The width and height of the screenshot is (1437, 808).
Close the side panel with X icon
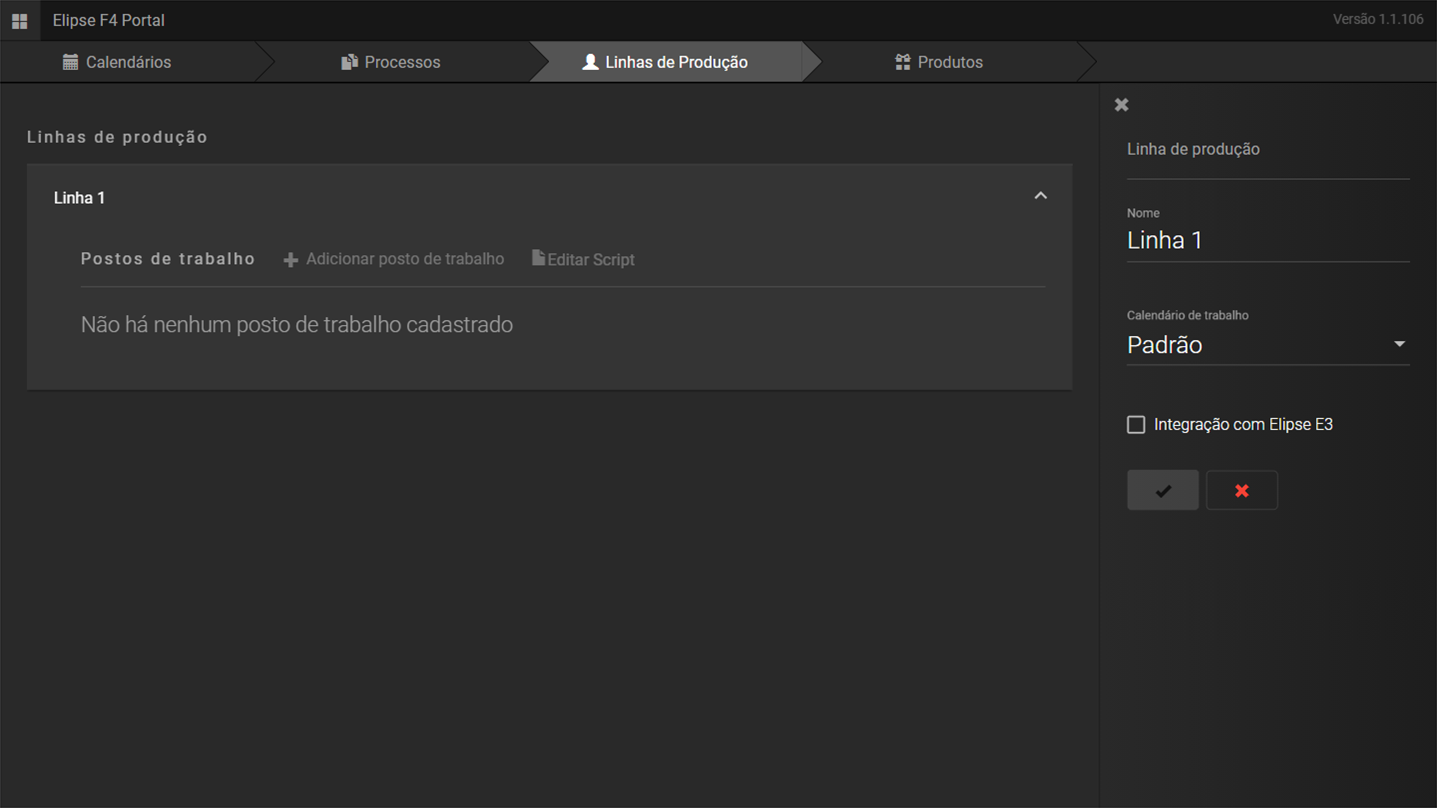(x=1122, y=105)
